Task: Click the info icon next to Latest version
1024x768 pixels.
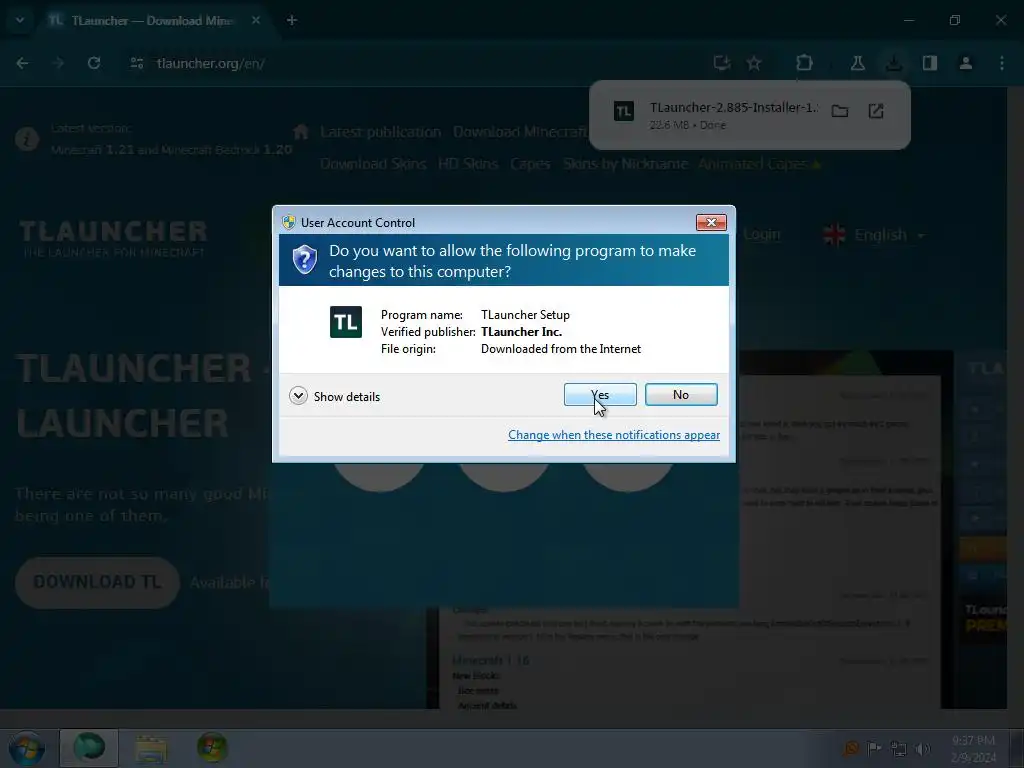Action: [x=27, y=139]
